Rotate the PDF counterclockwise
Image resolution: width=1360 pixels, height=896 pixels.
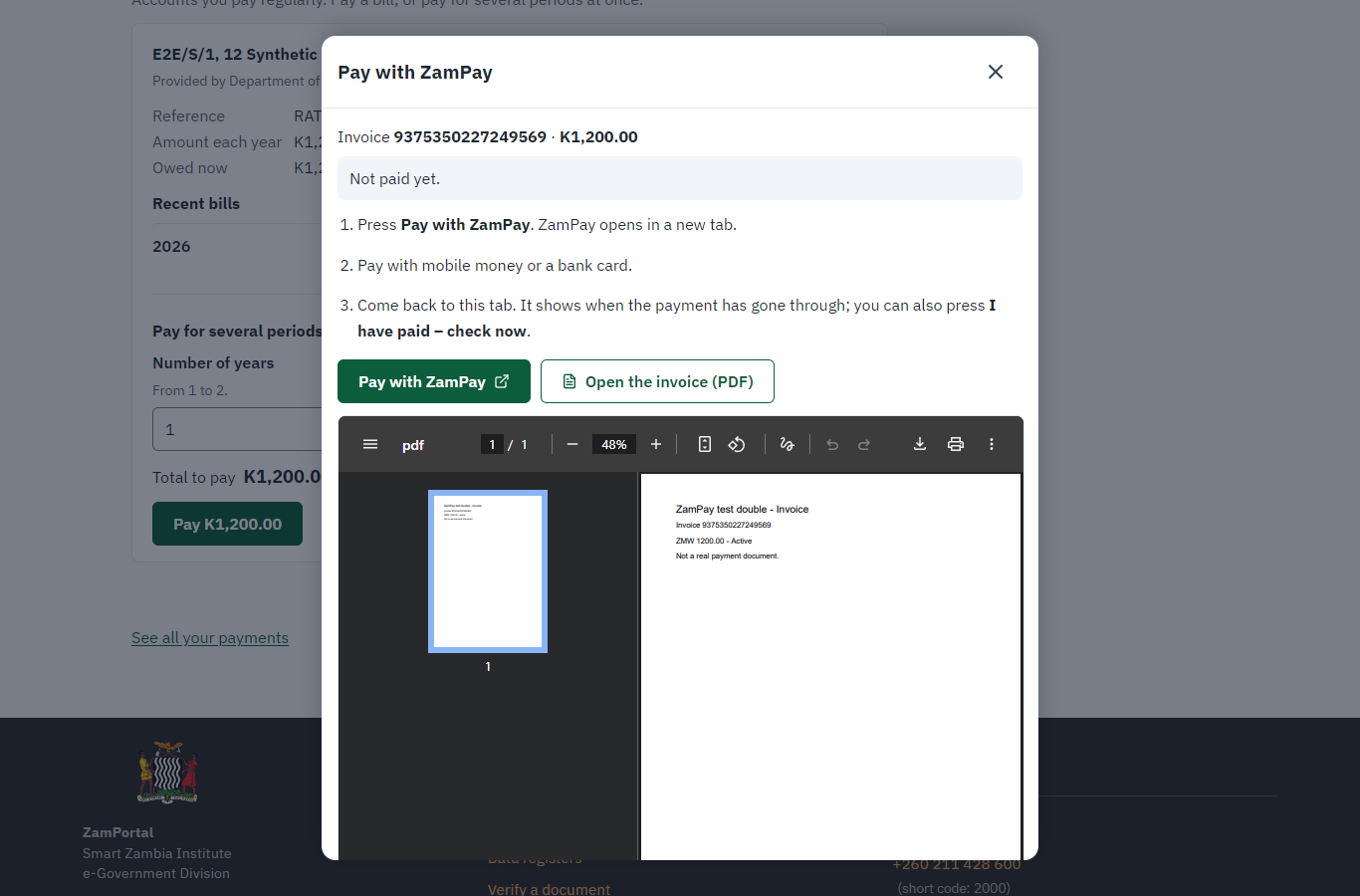737,444
